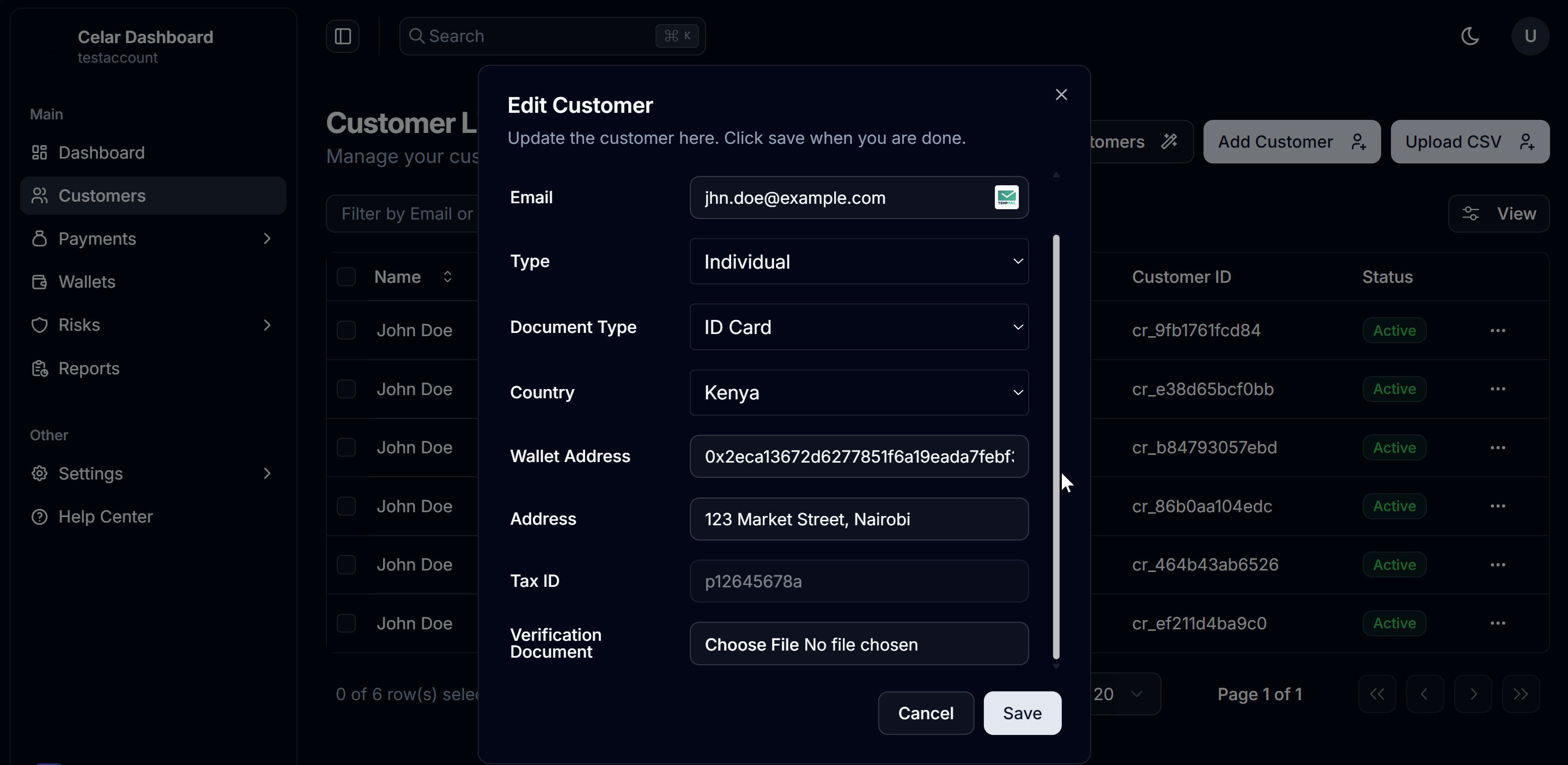The image size is (1568, 765).
Task: Click the email autofill icon in Email field
Action: (x=1006, y=198)
